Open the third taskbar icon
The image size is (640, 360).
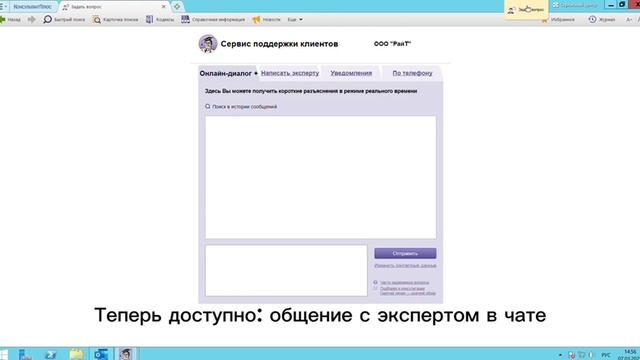[51, 354]
